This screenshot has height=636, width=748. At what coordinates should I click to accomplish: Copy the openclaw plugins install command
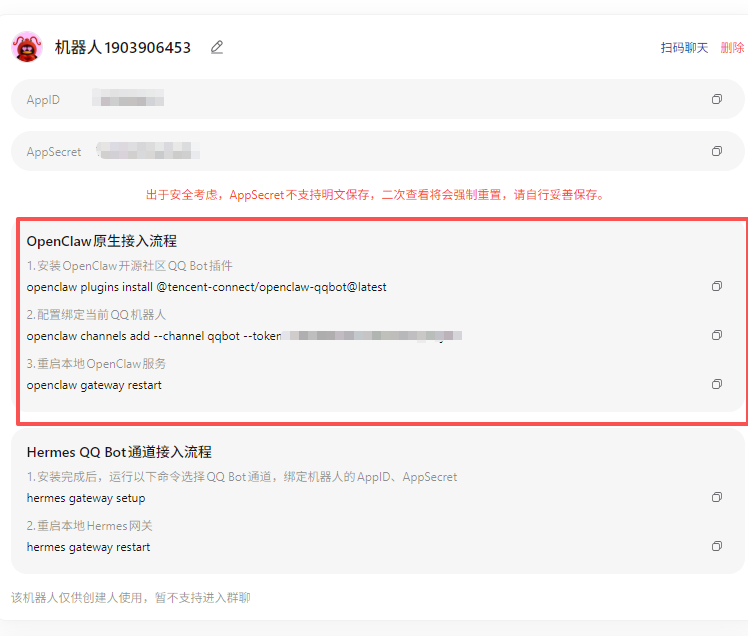[x=717, y=286]
